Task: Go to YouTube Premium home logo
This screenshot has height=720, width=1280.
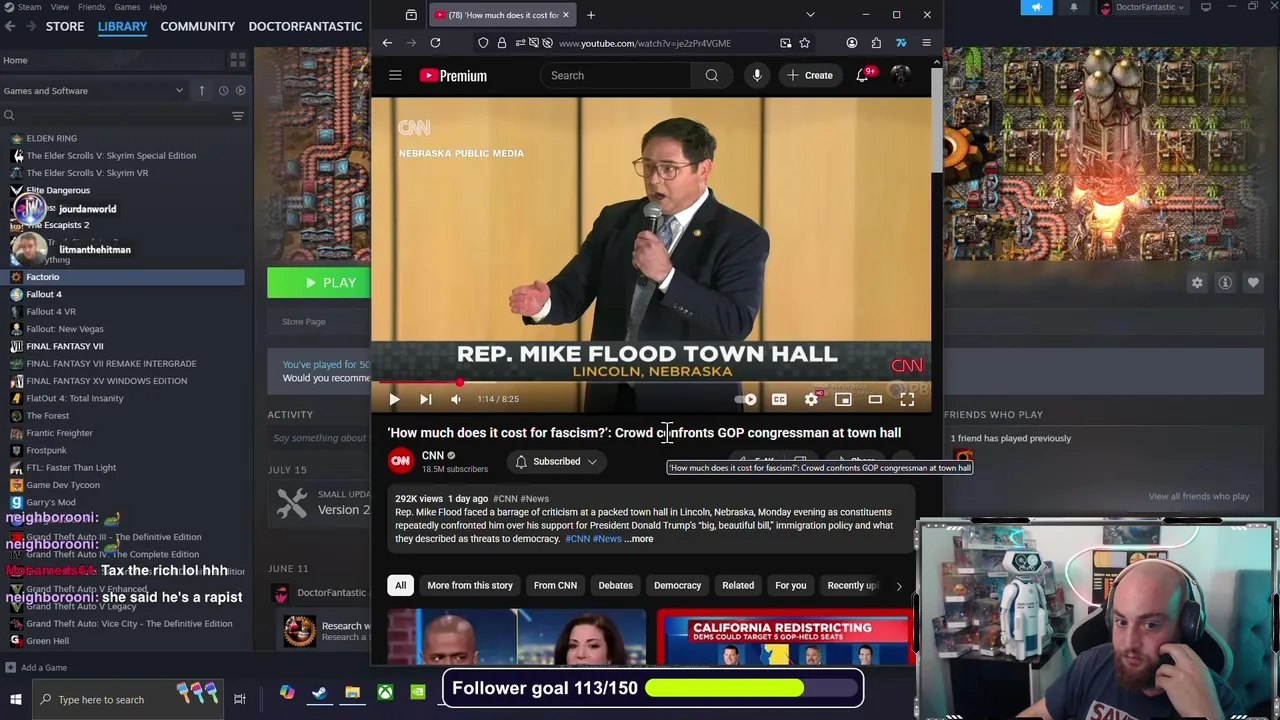Action: [453, 75]
